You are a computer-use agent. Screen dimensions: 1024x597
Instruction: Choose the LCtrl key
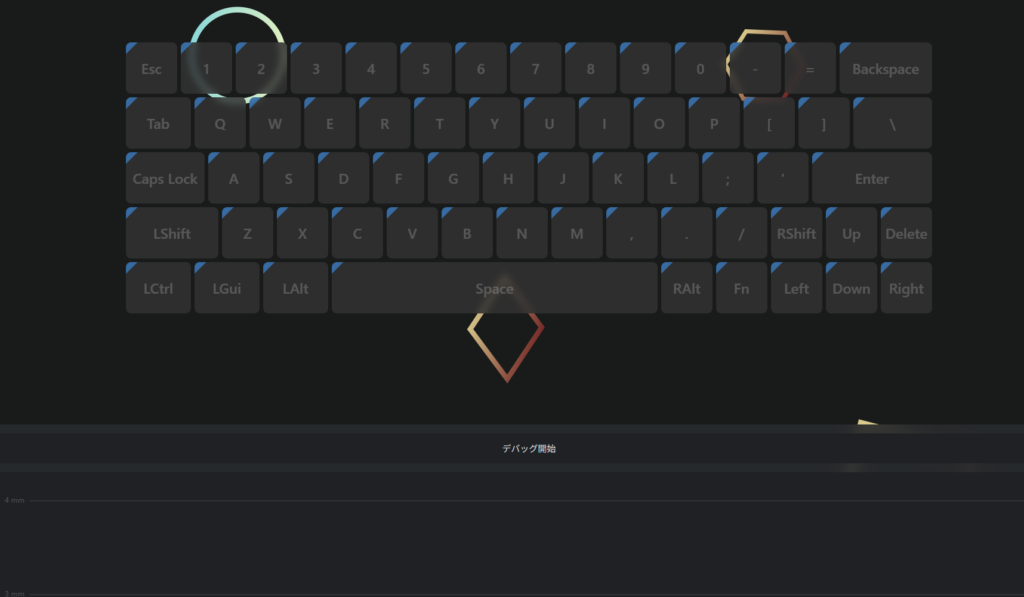158,288
